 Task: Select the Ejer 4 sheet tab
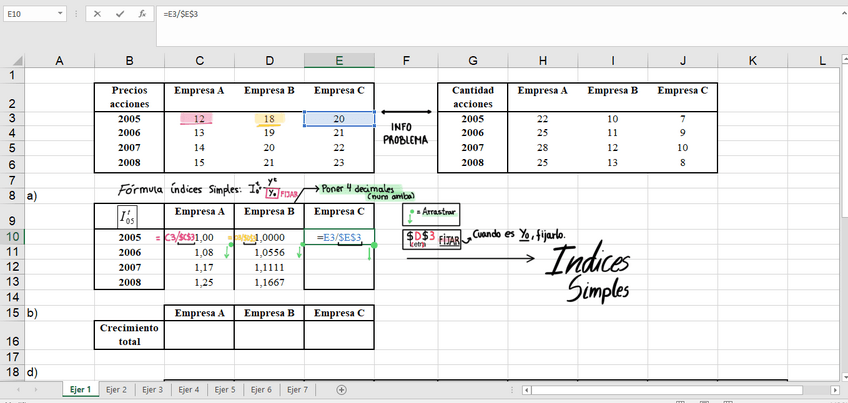(189, 389)
